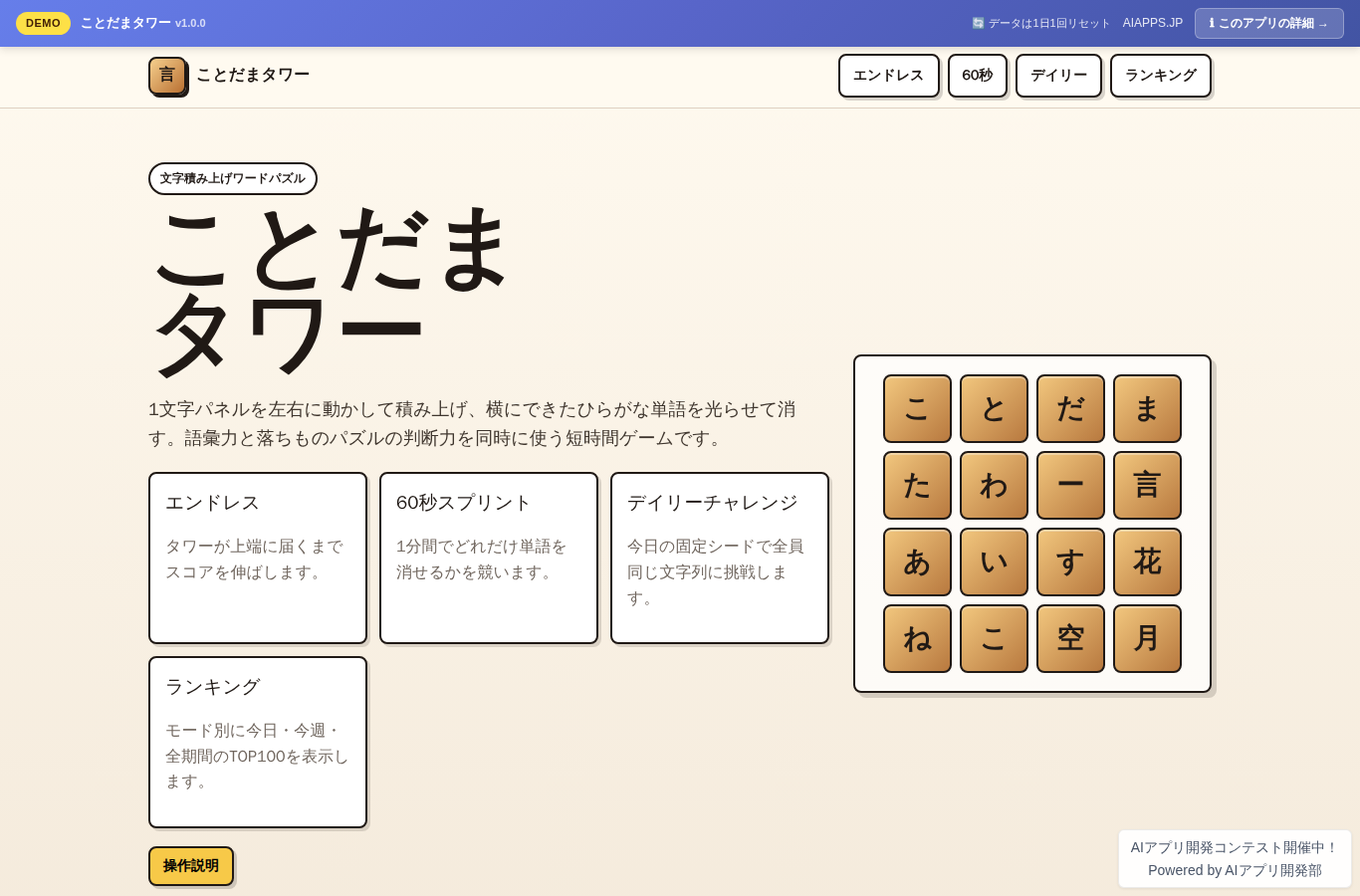The width and height of the screenshot is (1360, 896).
Task: Click the わ tile in the grid
Action: click(994, 485)
